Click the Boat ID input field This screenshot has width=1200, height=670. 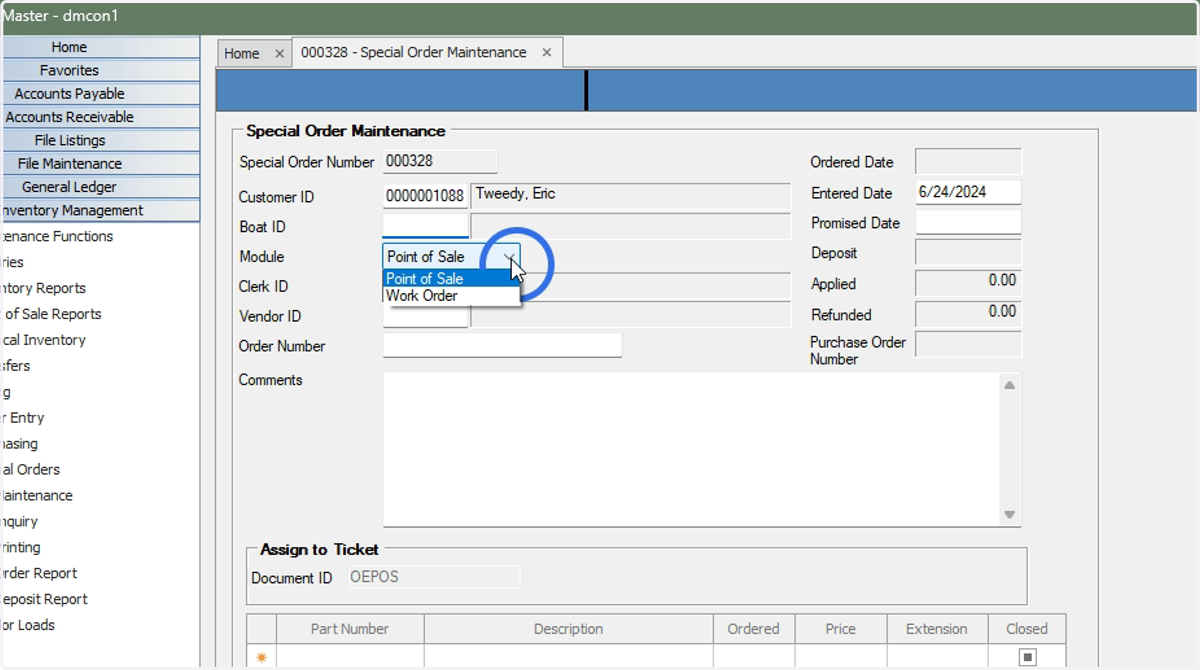(426, 226)
